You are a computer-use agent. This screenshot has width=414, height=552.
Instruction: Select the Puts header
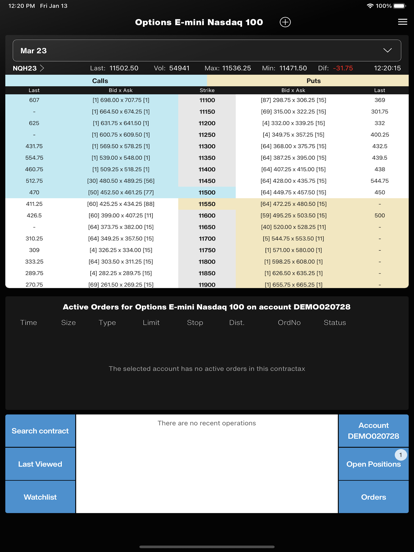click(x=308, y=81)
